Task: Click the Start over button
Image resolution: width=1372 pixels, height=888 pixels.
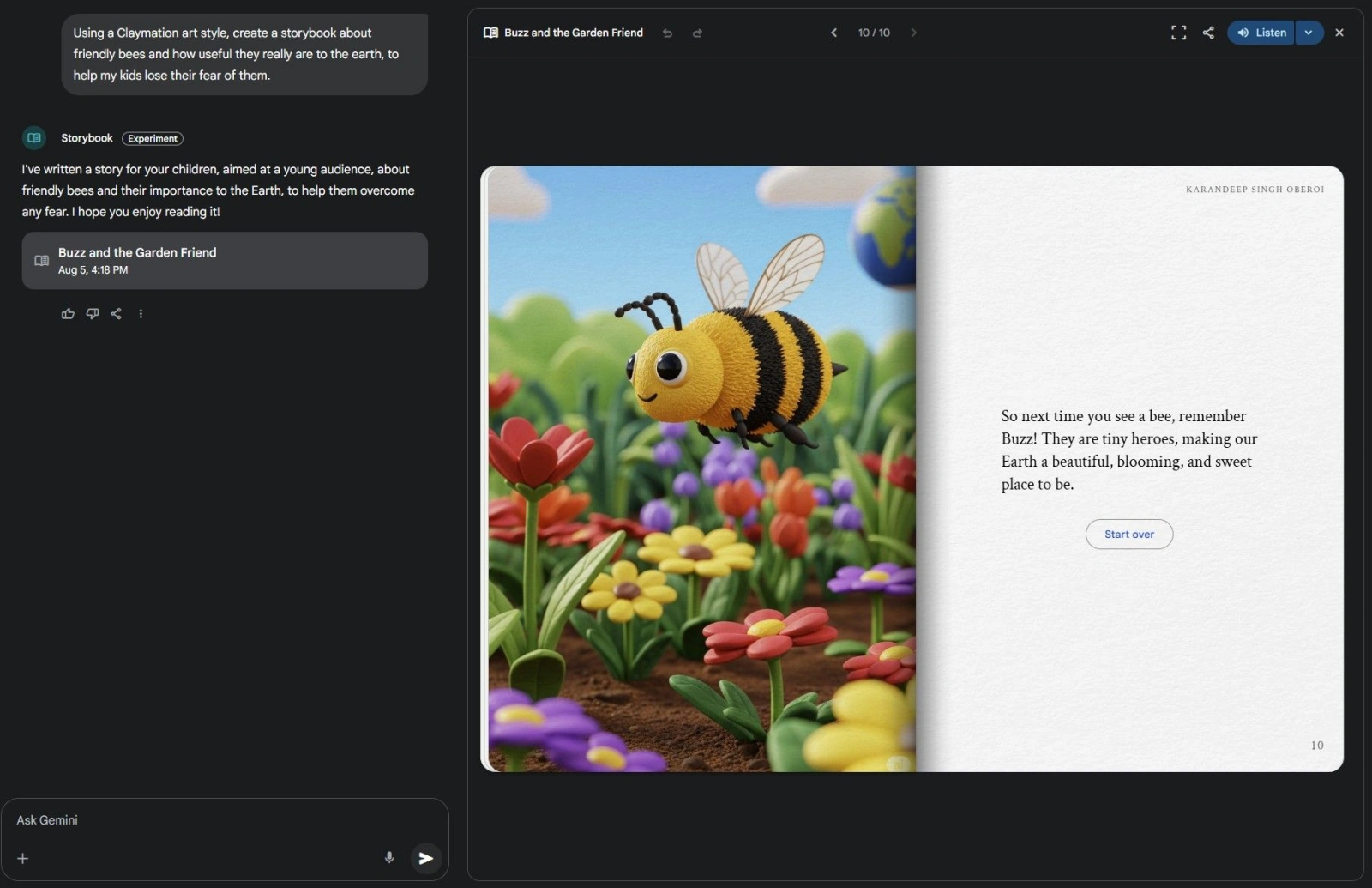Action: click(1128, 534)
